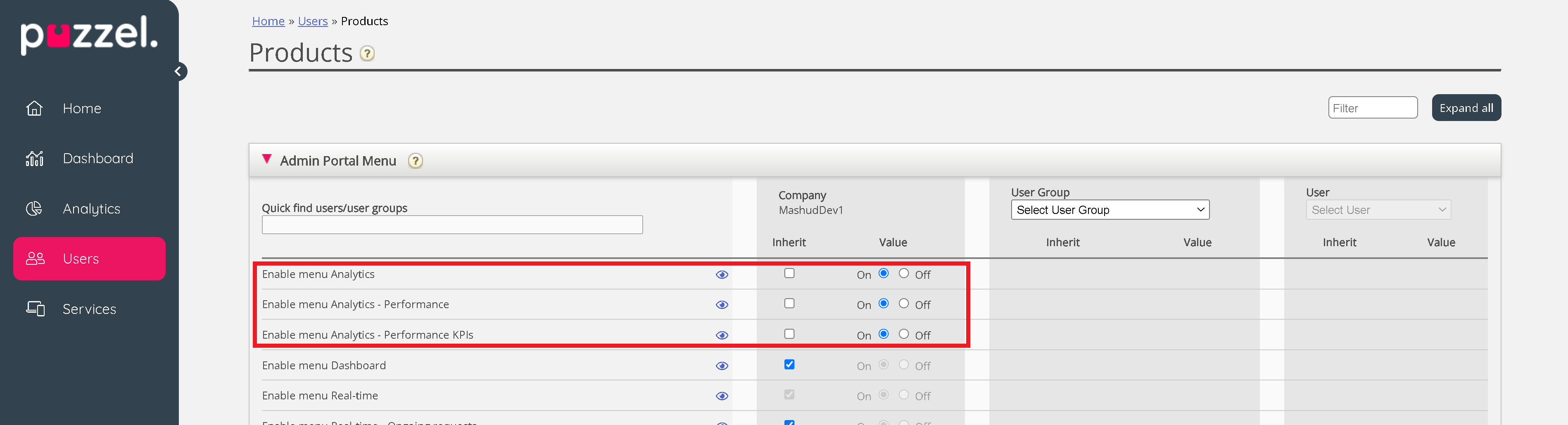The width and height of the screenshot is (1568, 425).
Task: Click the puzzel logo
Action: tap(89, 35)
